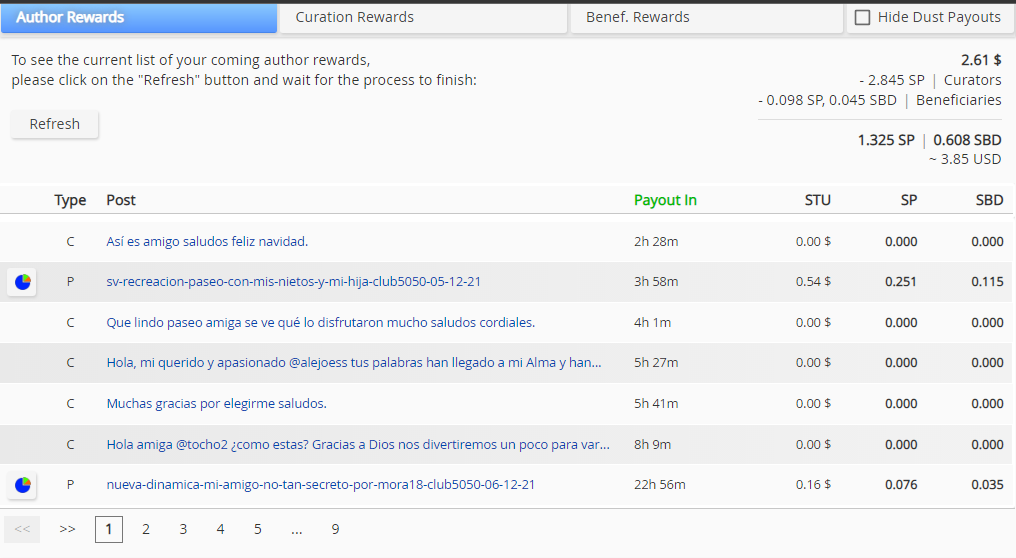Click the payout time '22h 56m'
Screen dimensions: 1016x558
pyautogui.click(x=660, y=485)
